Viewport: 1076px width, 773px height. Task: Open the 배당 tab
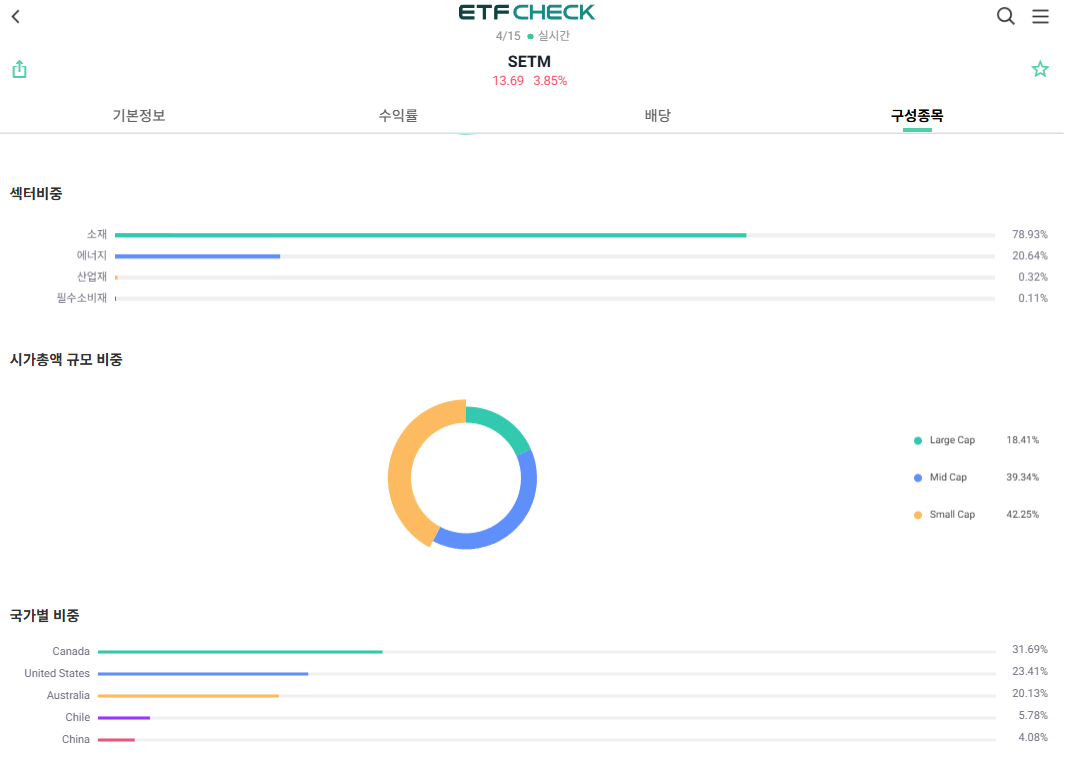(657, 115)
